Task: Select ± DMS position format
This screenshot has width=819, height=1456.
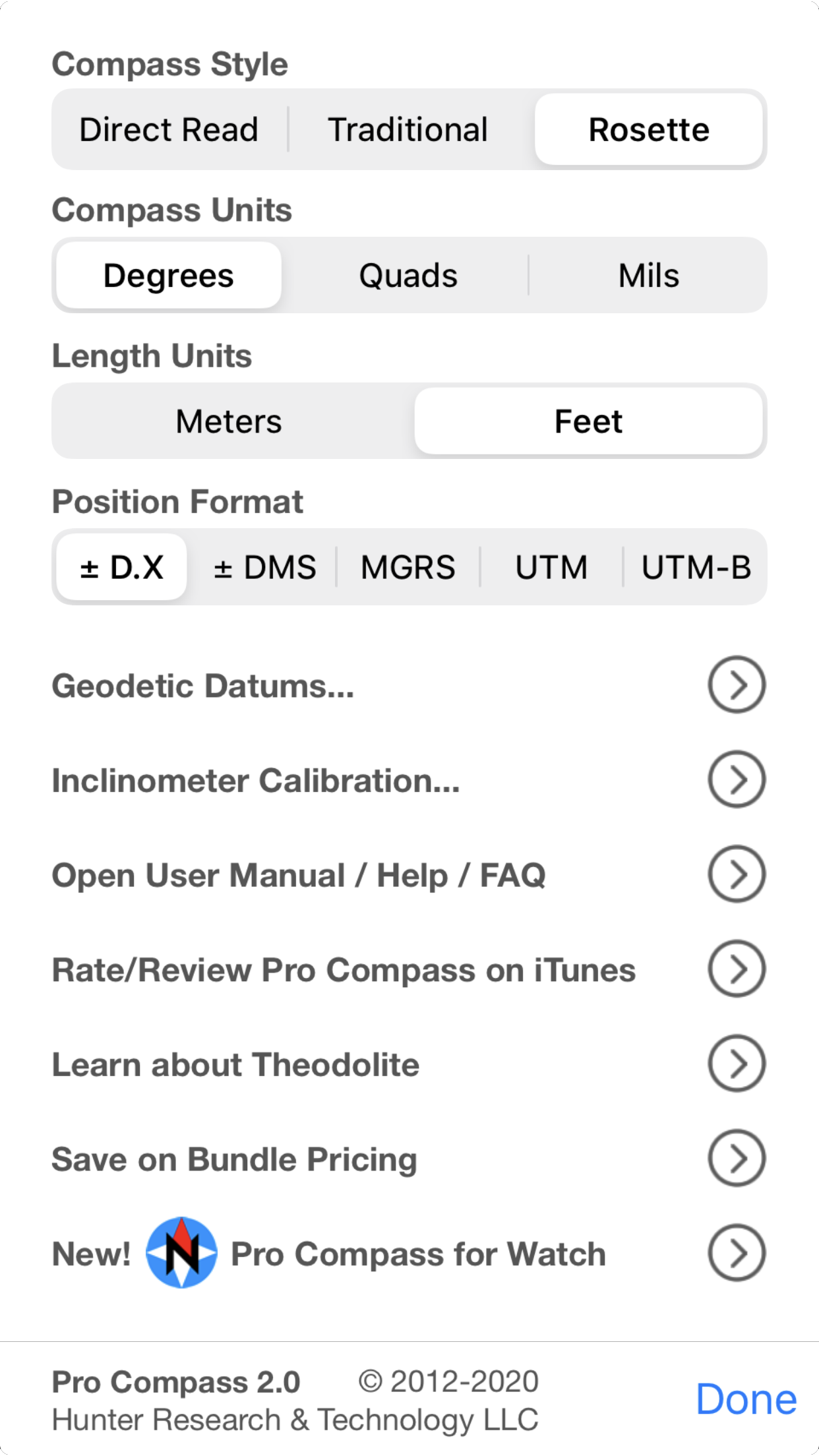Action: (265, 567)
